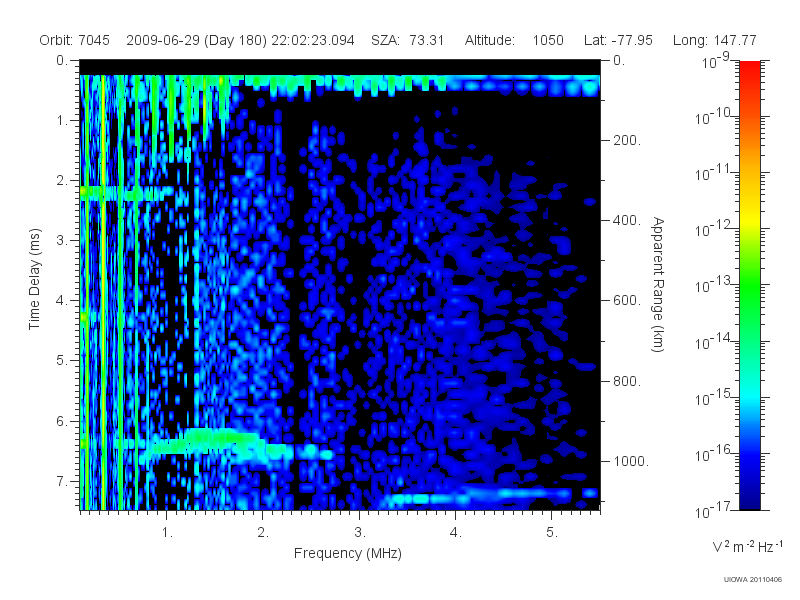
Task: Click the 'Time Delay (ms)' axis label
Action: pos(34,279)
